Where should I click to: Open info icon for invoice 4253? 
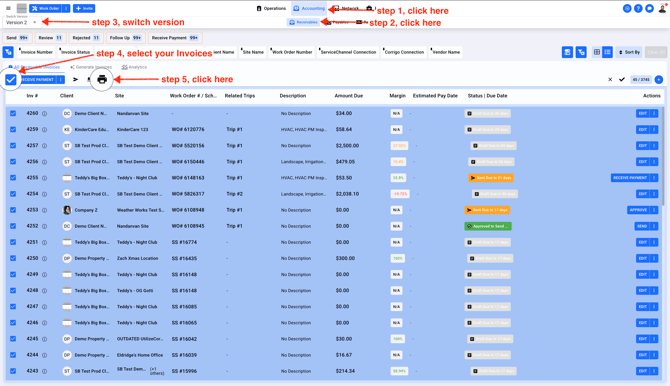(x=44, y=210)
